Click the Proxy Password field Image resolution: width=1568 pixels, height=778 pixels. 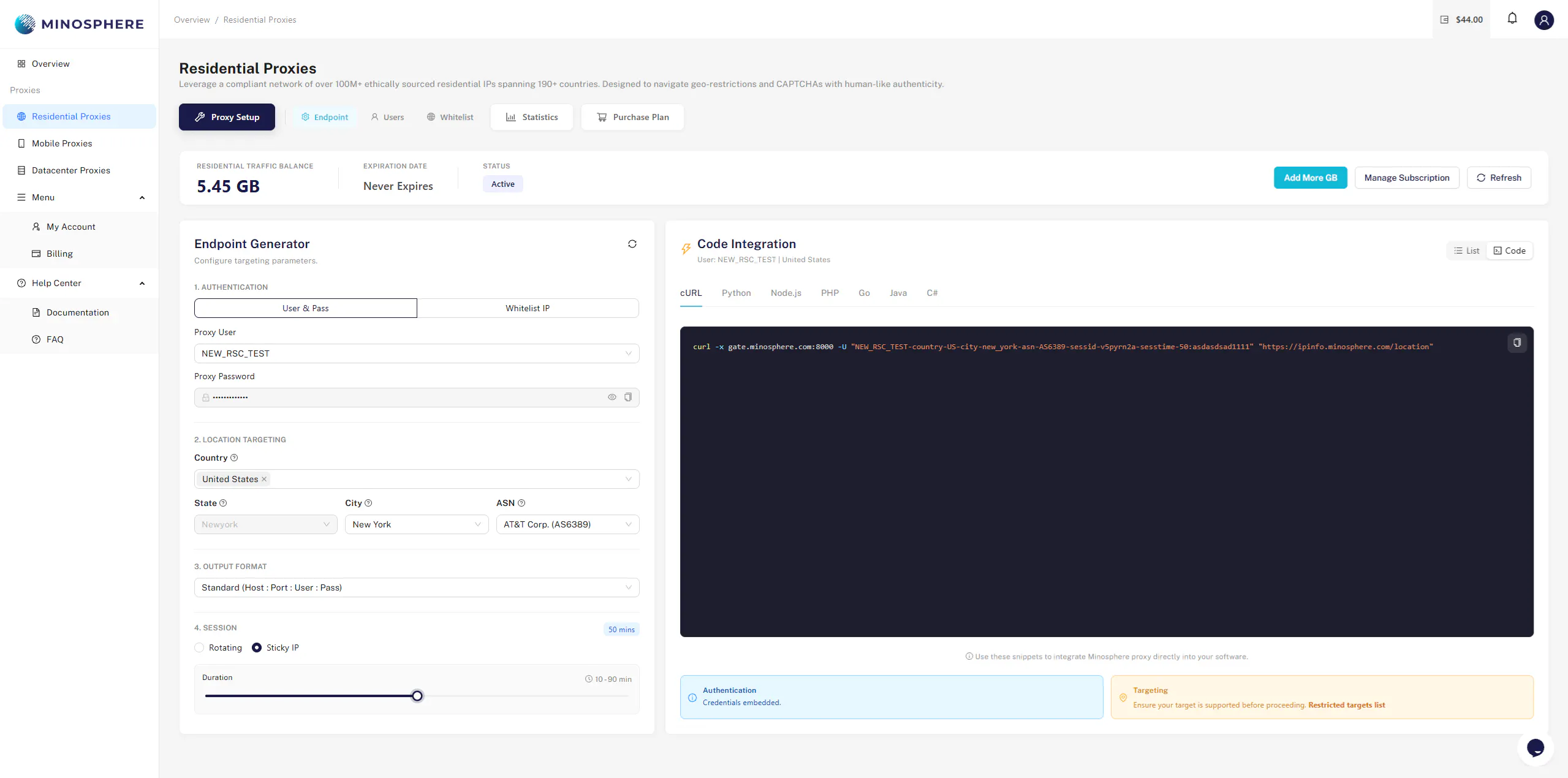pos(417,398)
